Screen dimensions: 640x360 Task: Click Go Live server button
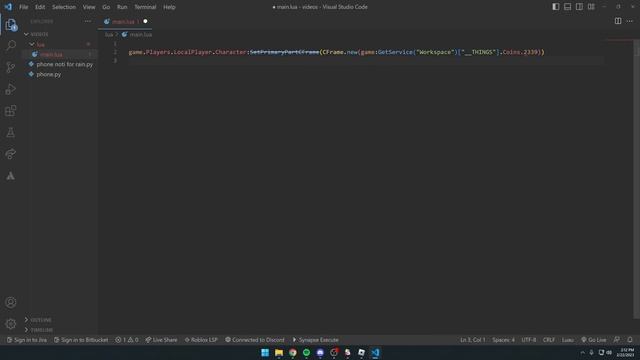(594, 340)
